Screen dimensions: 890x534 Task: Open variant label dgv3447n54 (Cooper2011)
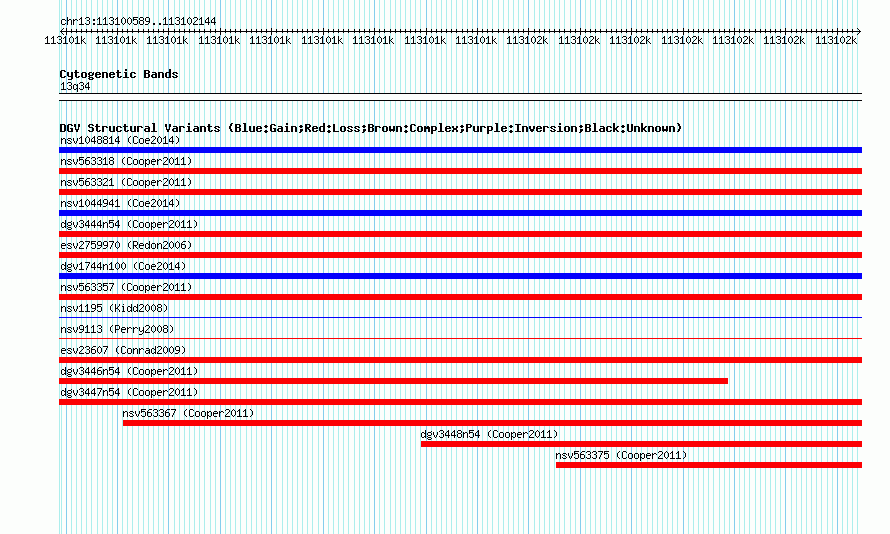[129, 392]
